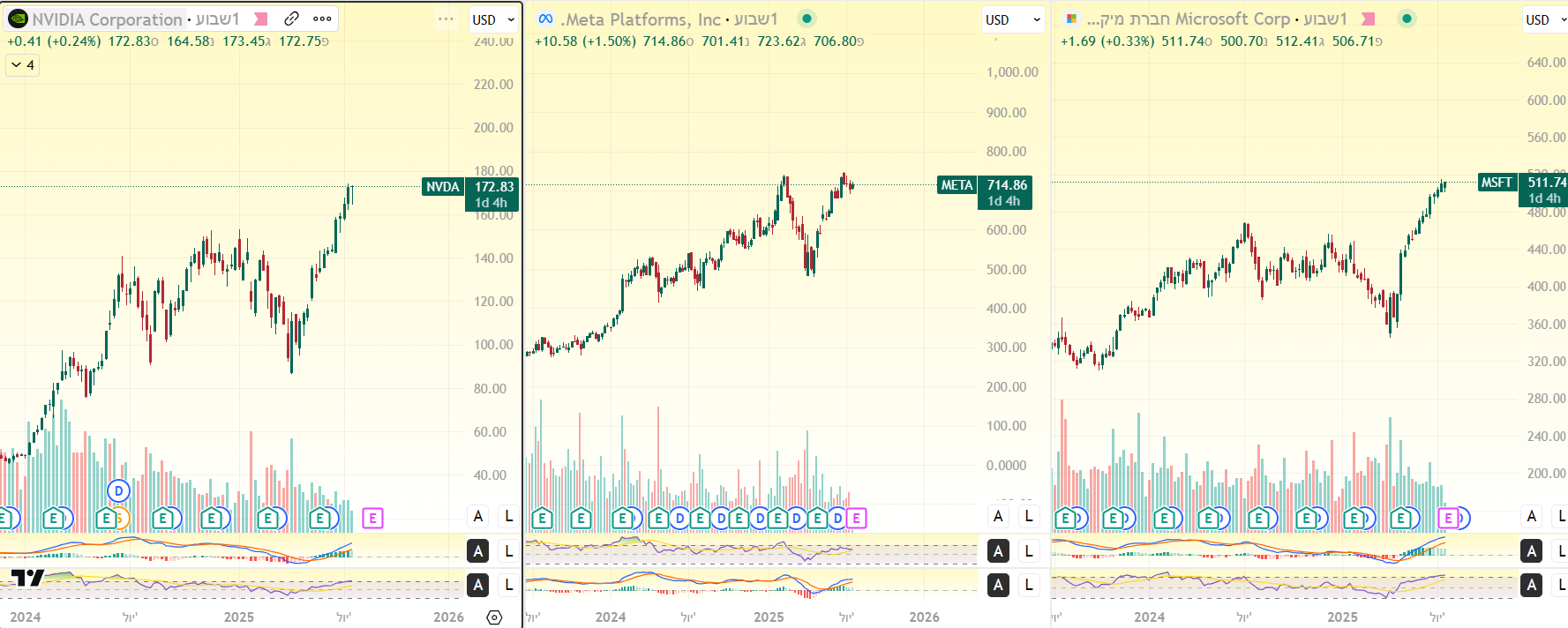Click the NVDA ticker label on the price scale
This screenshot has width=1568, height=628.
click(443, 186)
